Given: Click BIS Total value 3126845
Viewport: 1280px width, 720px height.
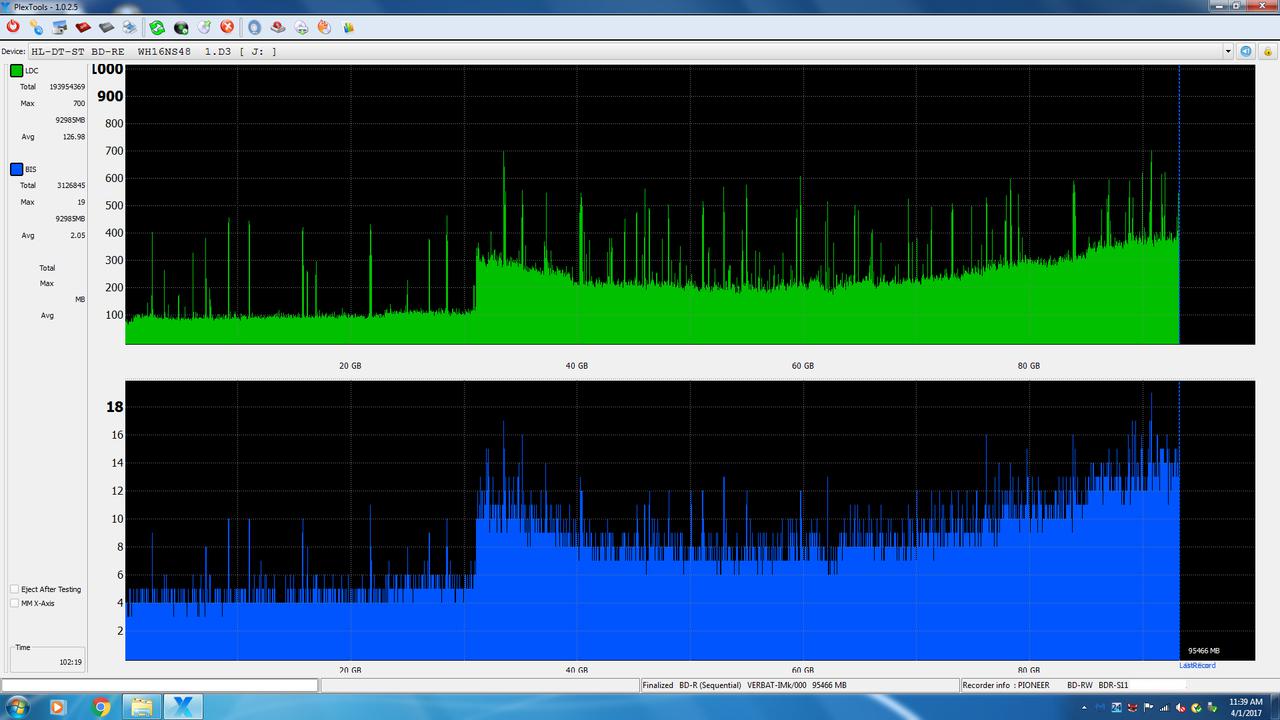Looking at the screenshot, I should (70, 185).
